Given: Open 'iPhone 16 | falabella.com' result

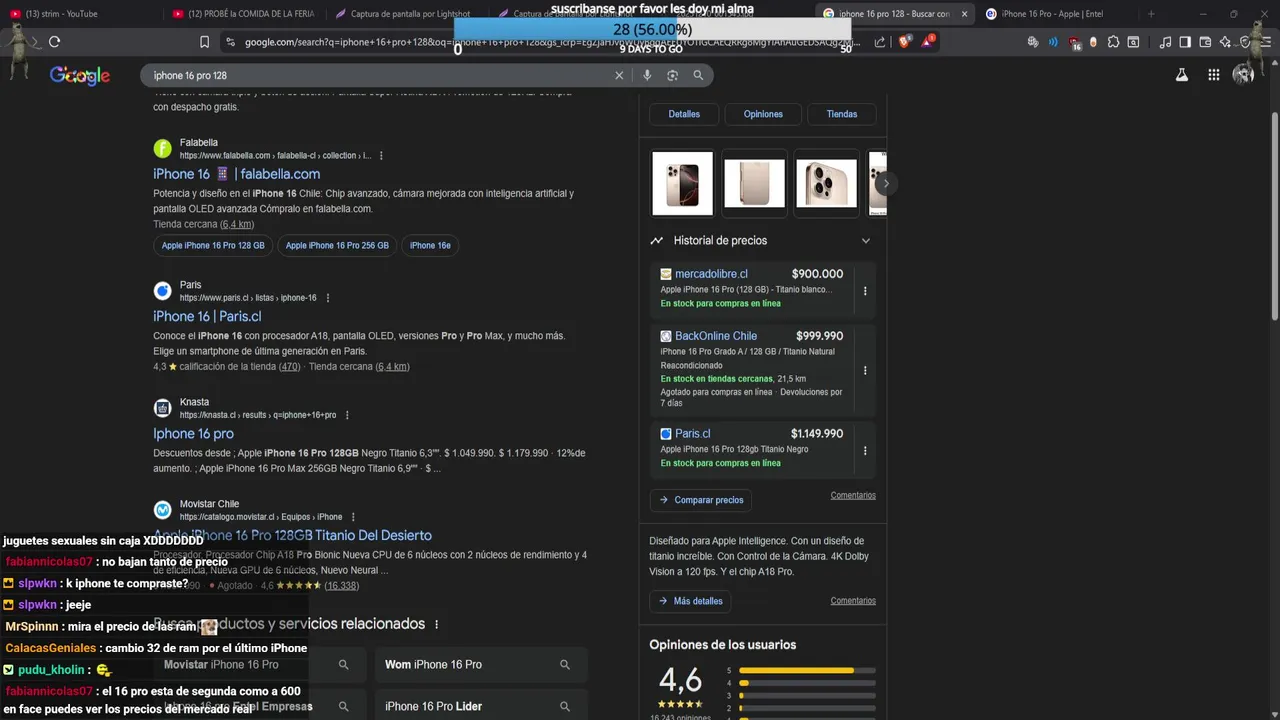Looking at the screenshot, I should click(x=236, y=174).
